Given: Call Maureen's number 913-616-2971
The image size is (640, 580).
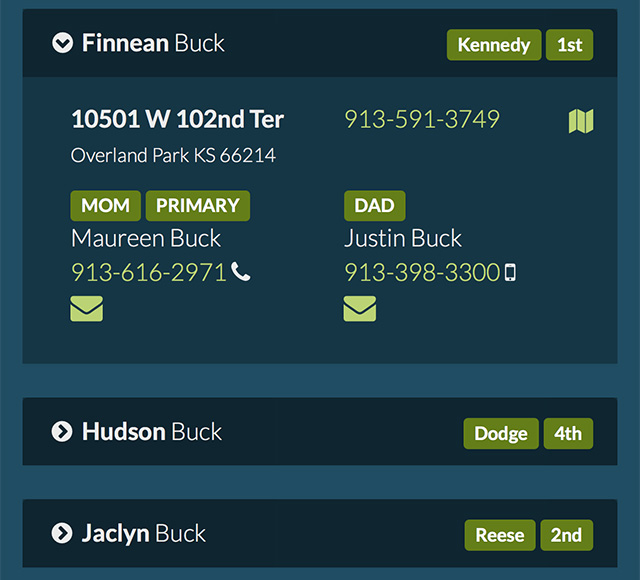Looking at the screenshot, I should pos(149,272).
